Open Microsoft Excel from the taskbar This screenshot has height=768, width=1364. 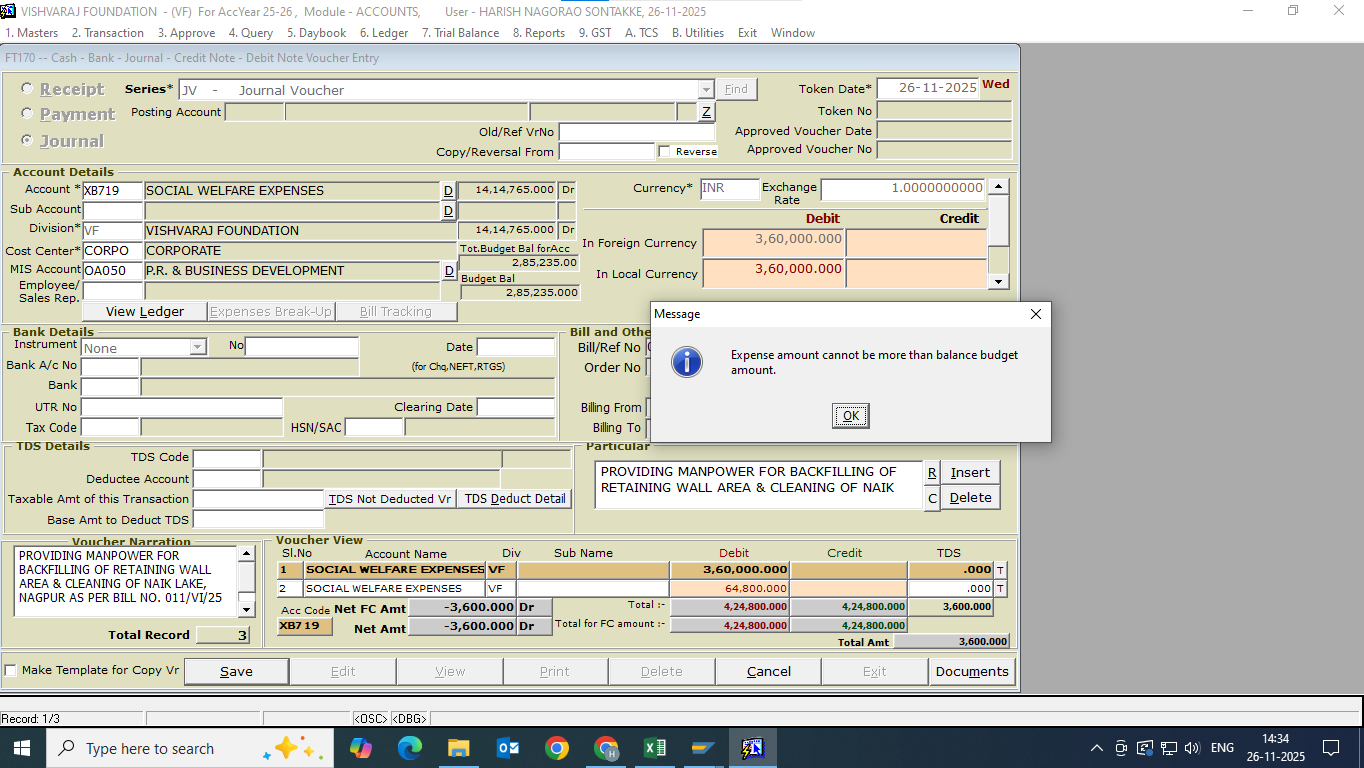(x=655, y=748)
